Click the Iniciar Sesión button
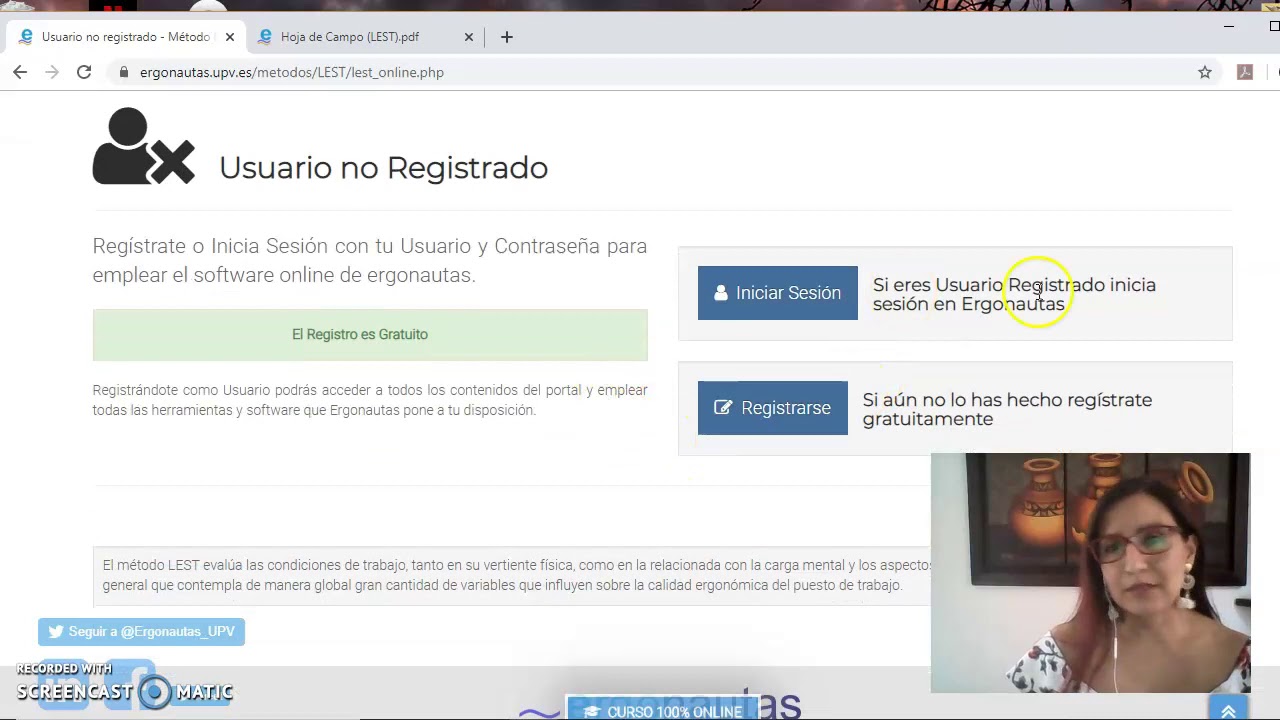Screen dimensions: 1280x720 click(x=777, y=293)
